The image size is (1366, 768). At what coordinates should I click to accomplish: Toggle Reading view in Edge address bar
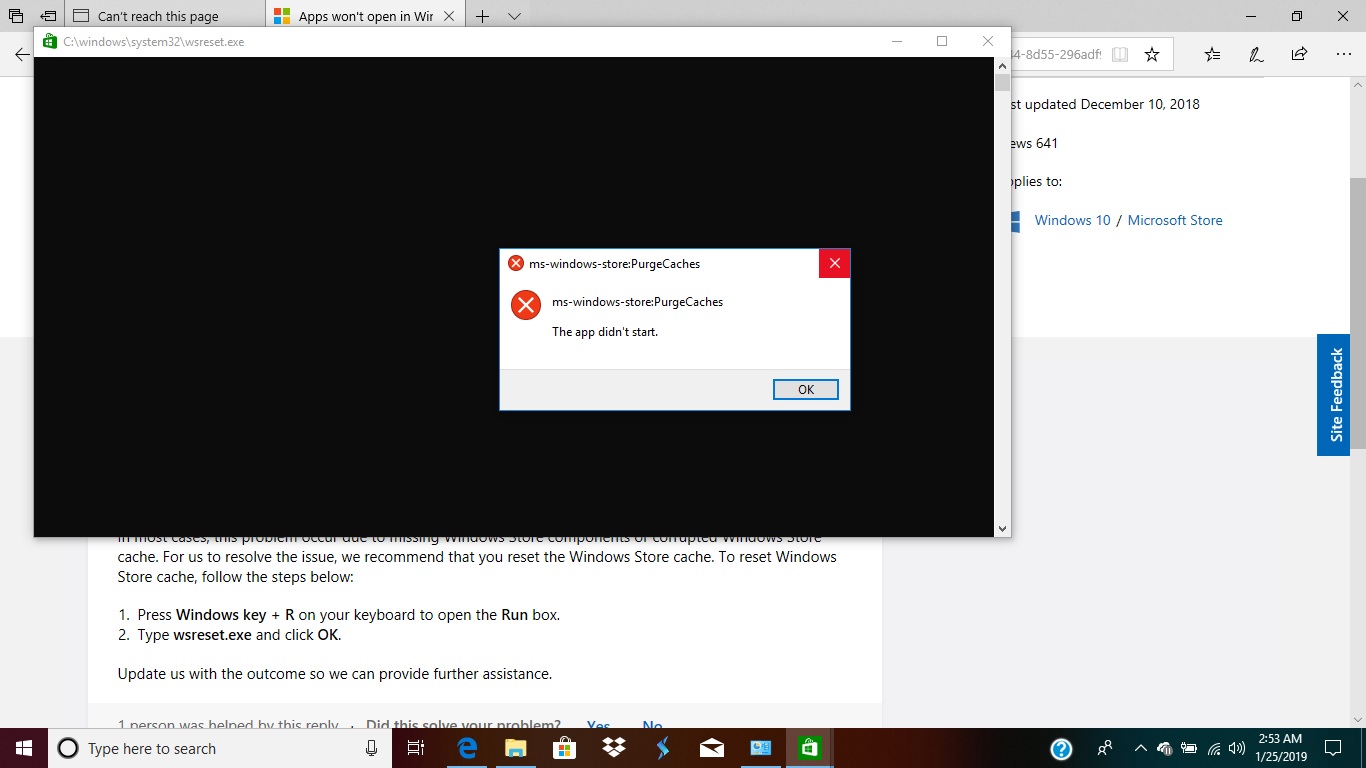click(x=1120, y=54)
